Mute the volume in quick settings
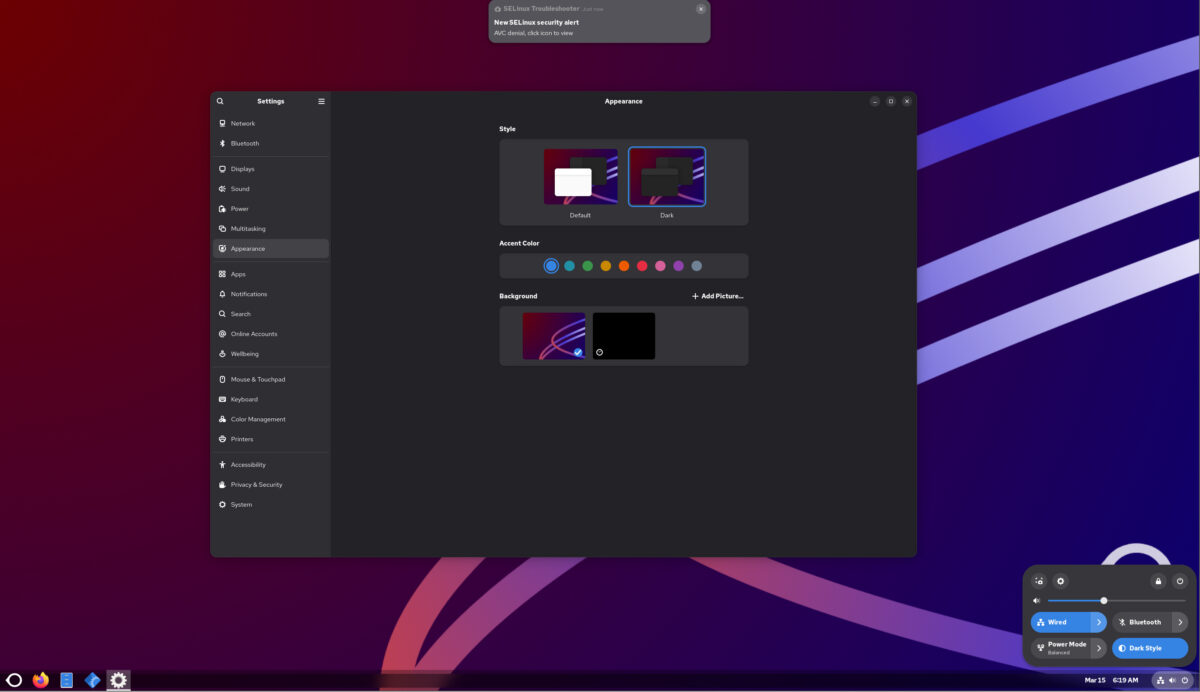This screenshot has height=692, width=1200. point(1035,600)
